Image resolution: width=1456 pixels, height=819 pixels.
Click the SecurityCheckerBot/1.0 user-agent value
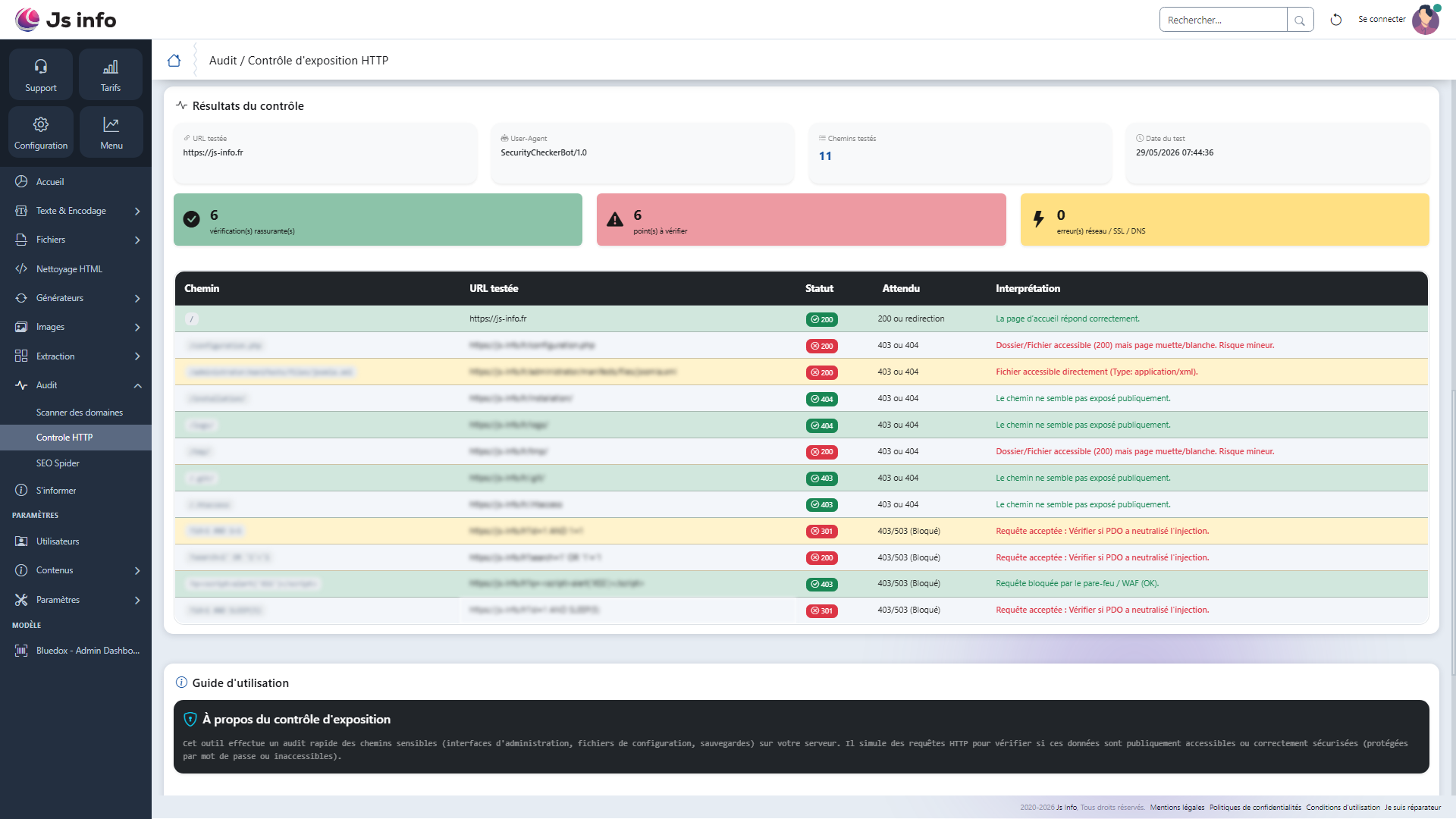click(544, 152)
